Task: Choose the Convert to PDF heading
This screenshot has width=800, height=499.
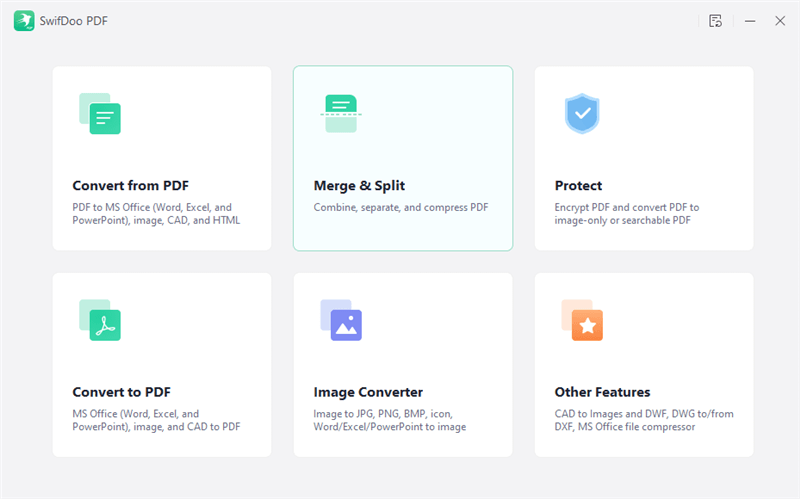Action: (121, 392)
